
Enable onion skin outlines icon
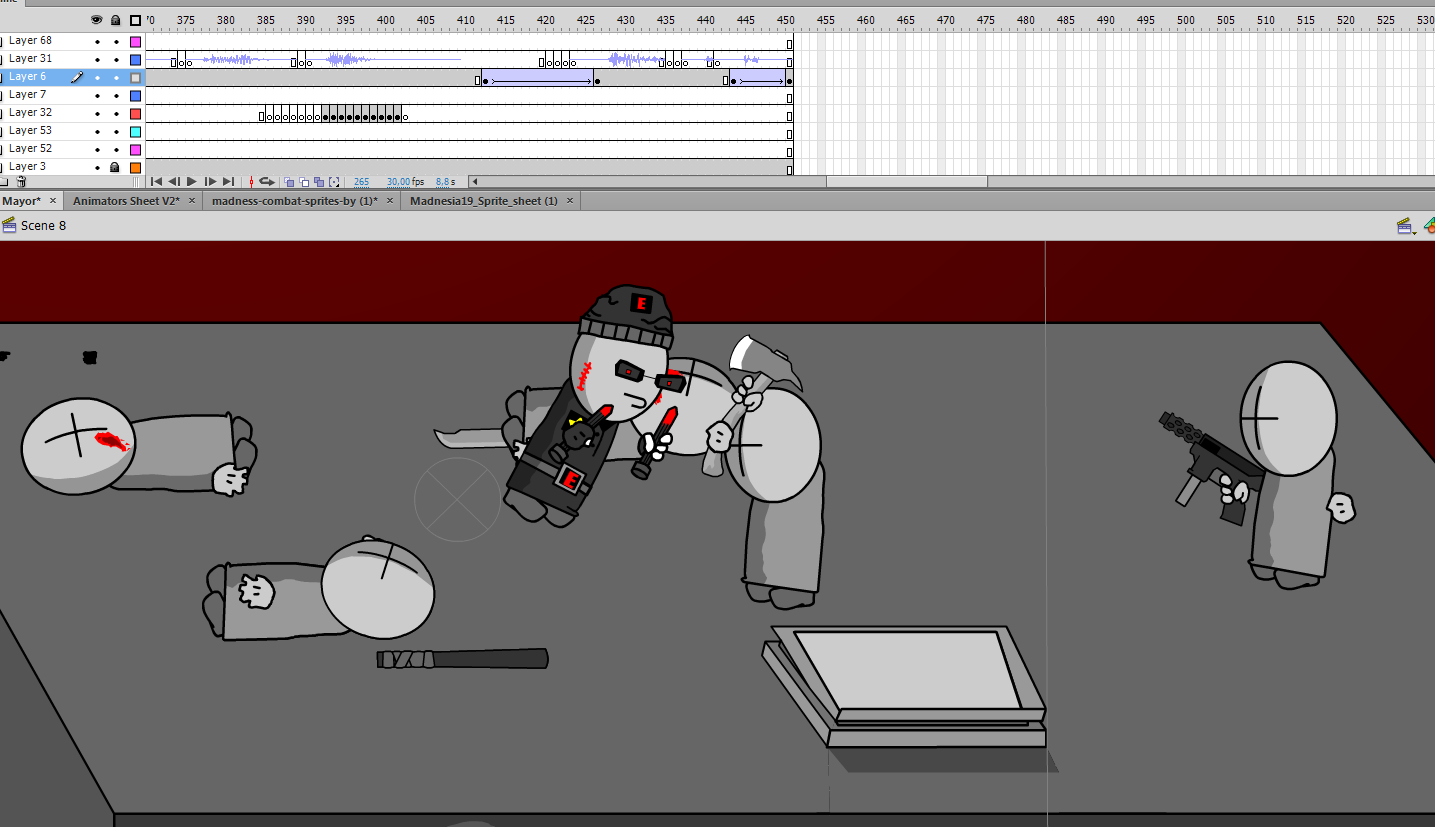click(x=304, y=182)
